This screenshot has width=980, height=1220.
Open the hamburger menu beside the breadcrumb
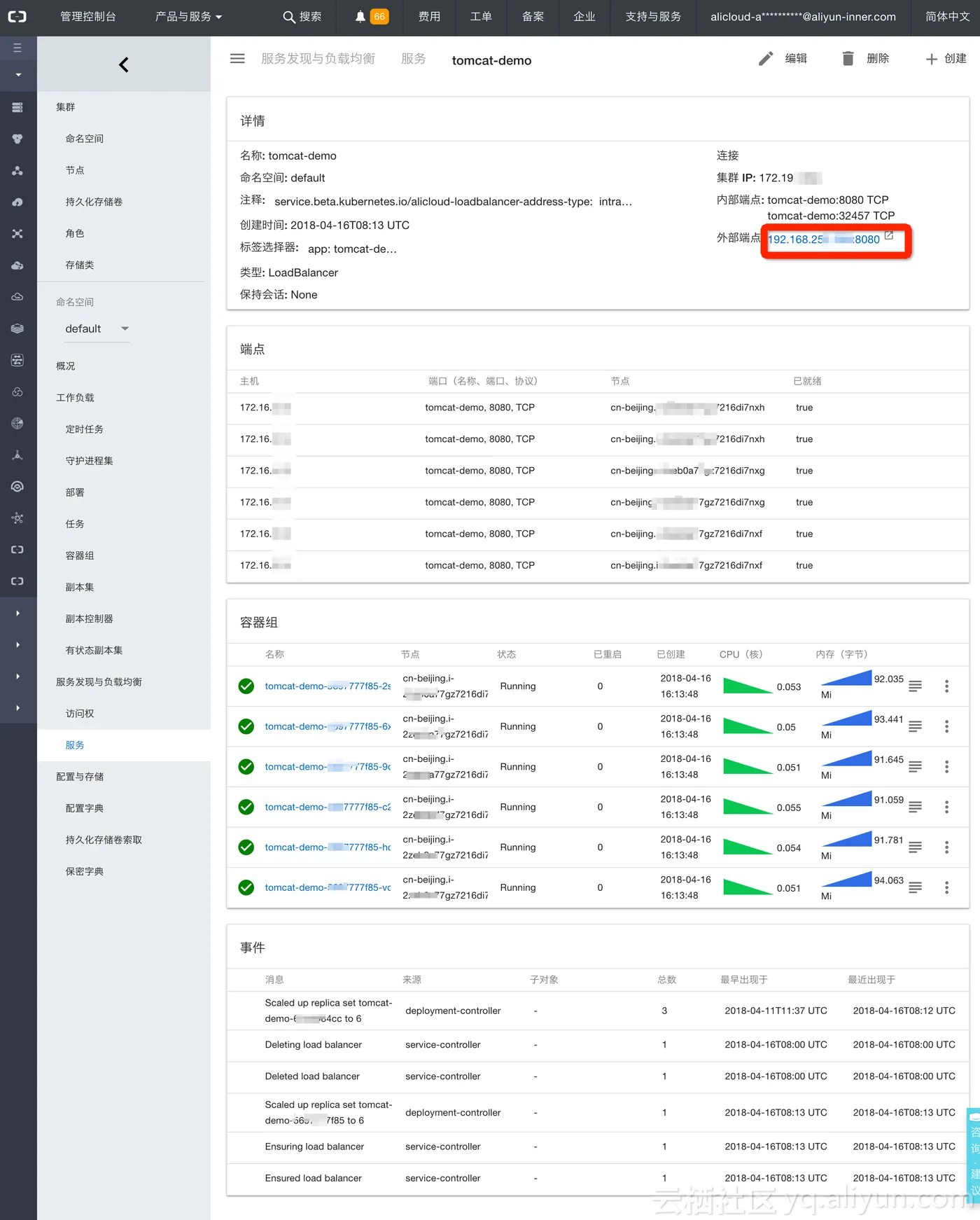coord(237,59)
